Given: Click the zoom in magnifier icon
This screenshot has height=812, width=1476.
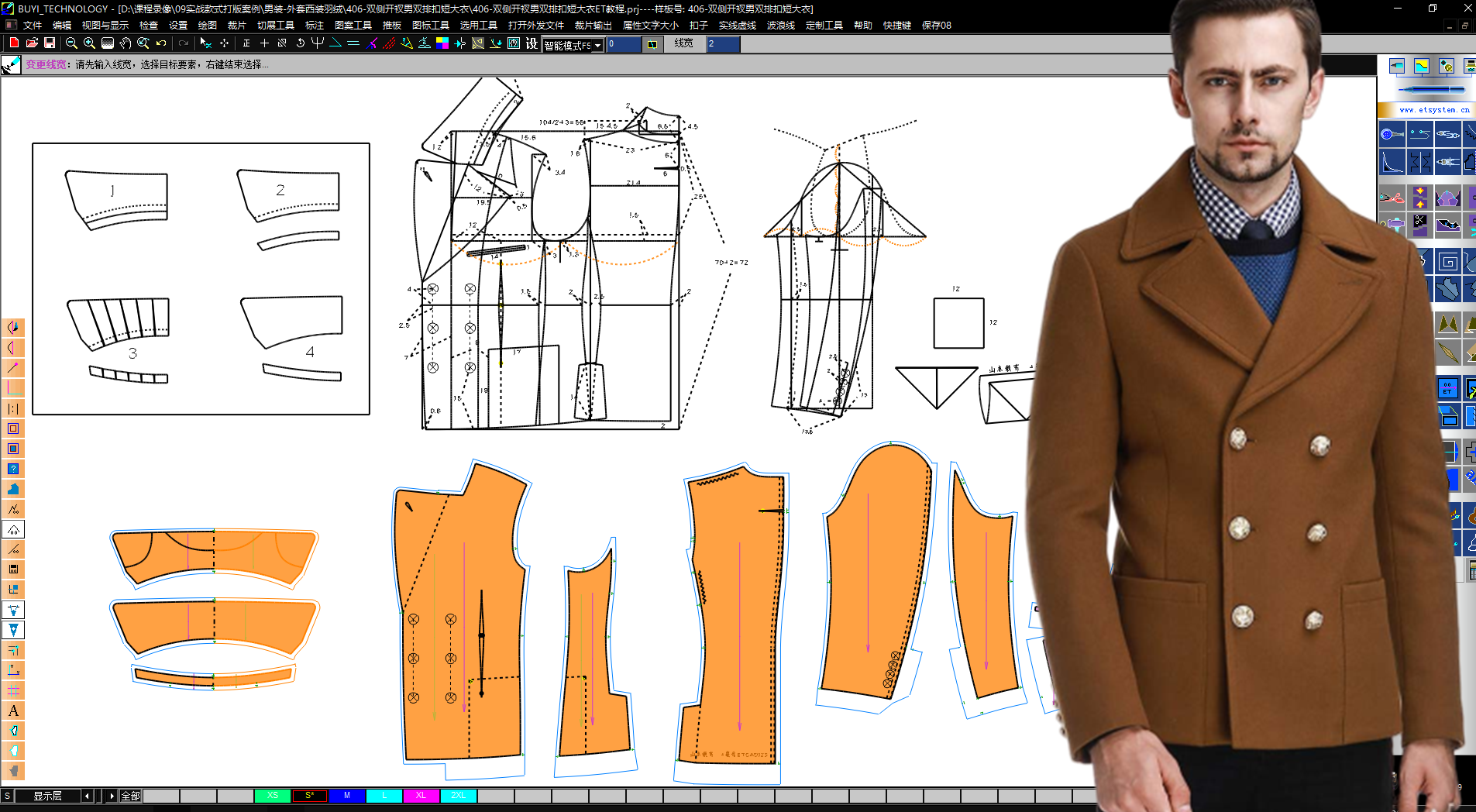Looking at the screenshot, I should (x=89, y=43).
